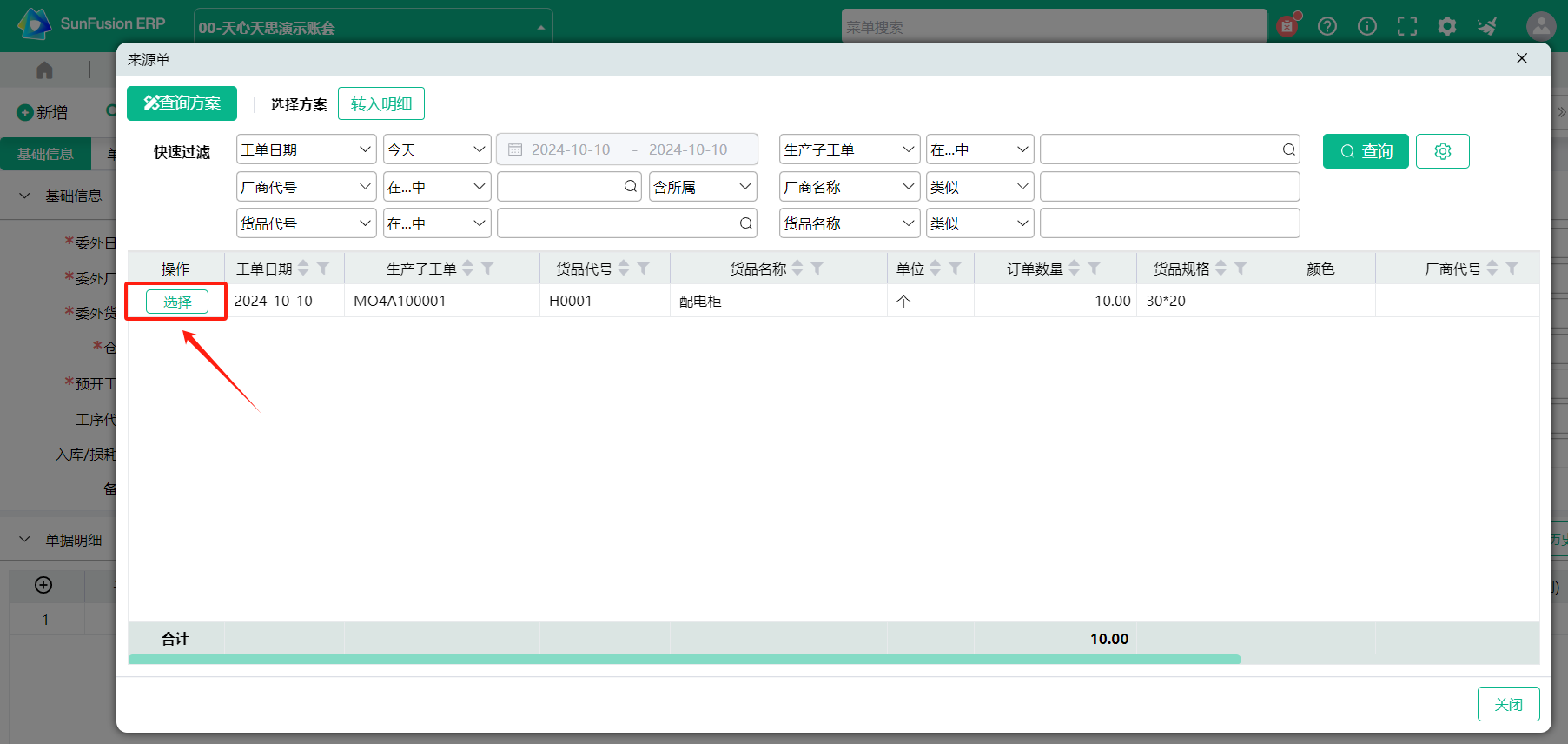Open the header settings gear icon
This screenshot has height=744, width=1568.
1447,26
